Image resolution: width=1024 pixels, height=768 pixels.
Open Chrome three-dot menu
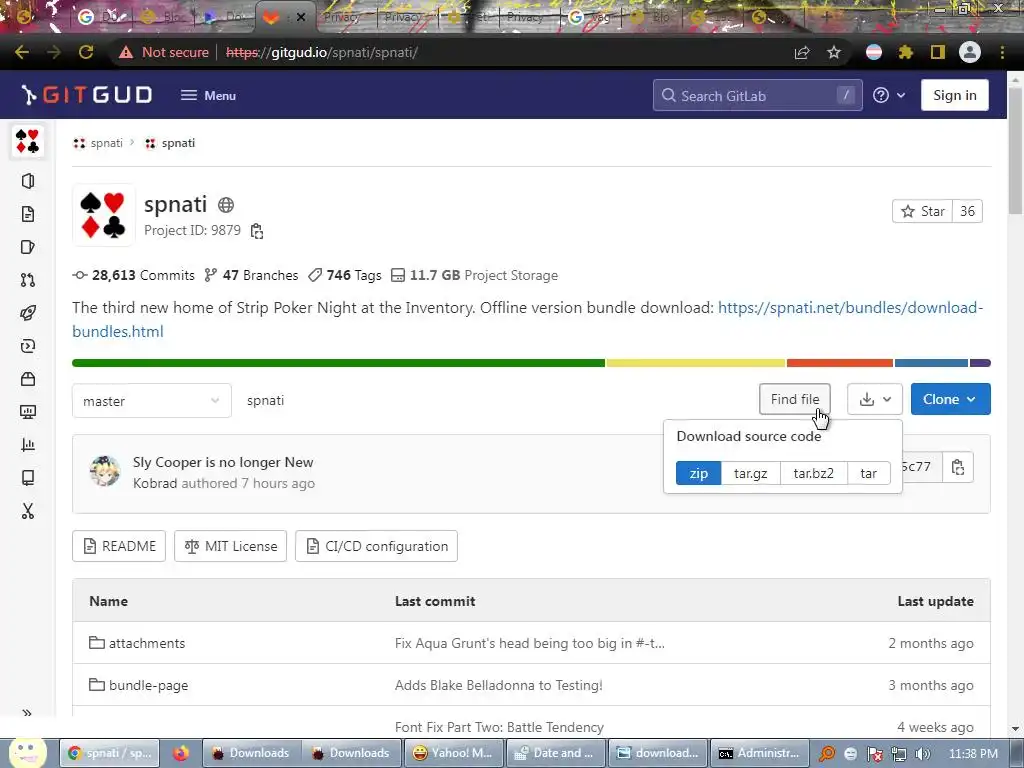(1002, 52)
